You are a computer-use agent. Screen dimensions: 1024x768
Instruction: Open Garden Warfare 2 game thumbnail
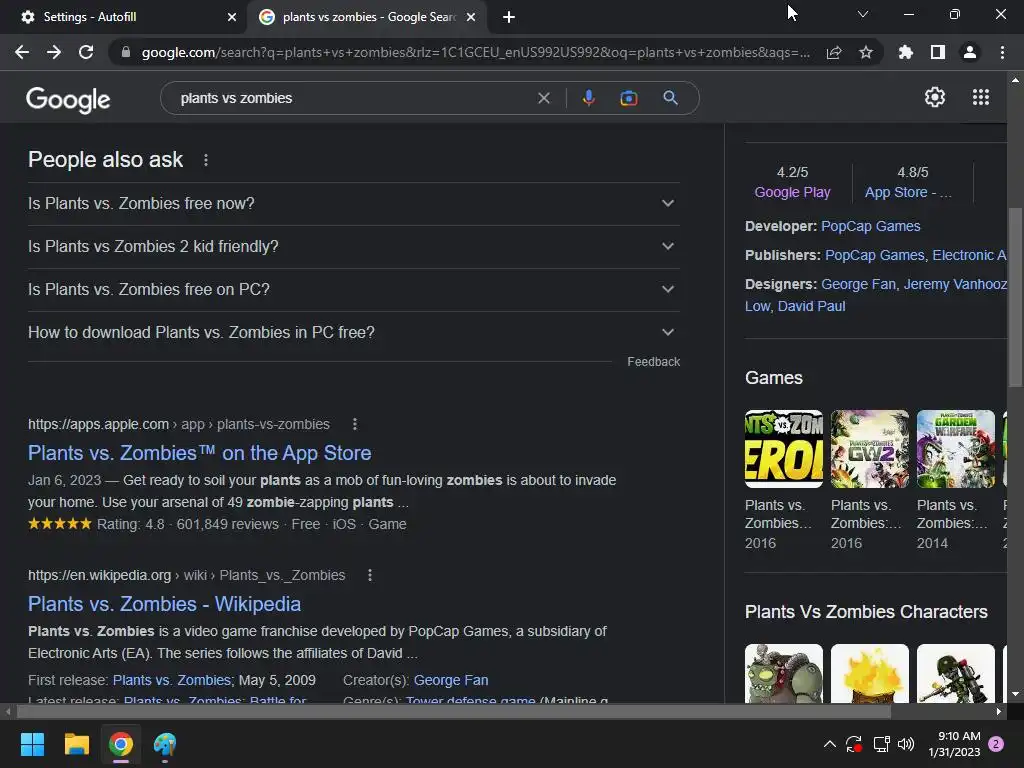[x=869, y=449]
